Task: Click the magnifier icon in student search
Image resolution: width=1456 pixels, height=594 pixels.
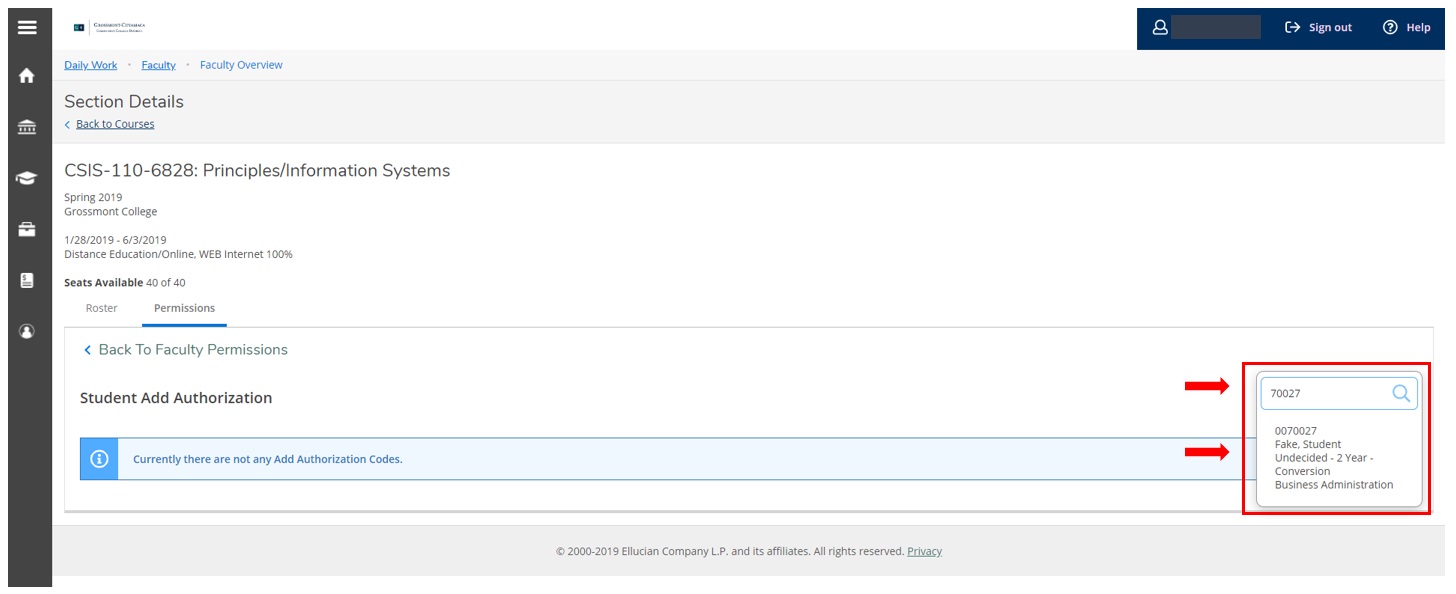Action: (1402, 393)
